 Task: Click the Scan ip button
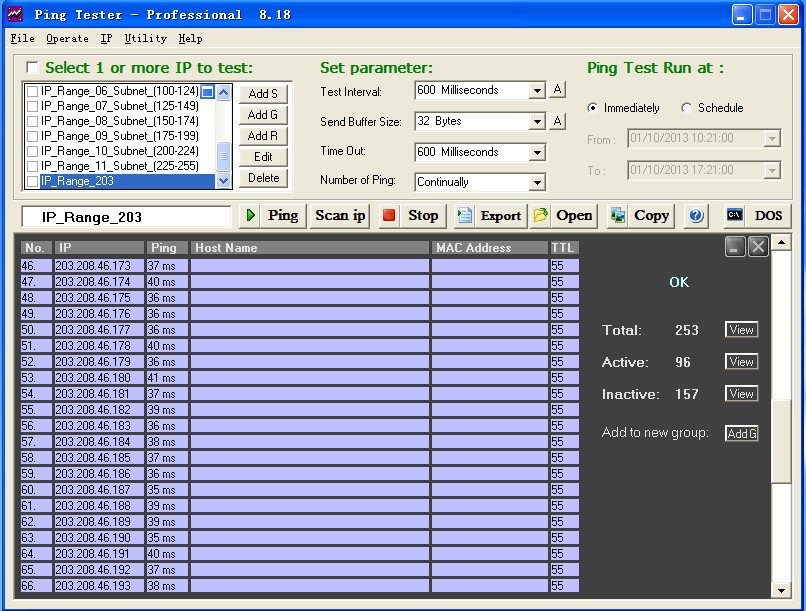click(x=341, y=216)
